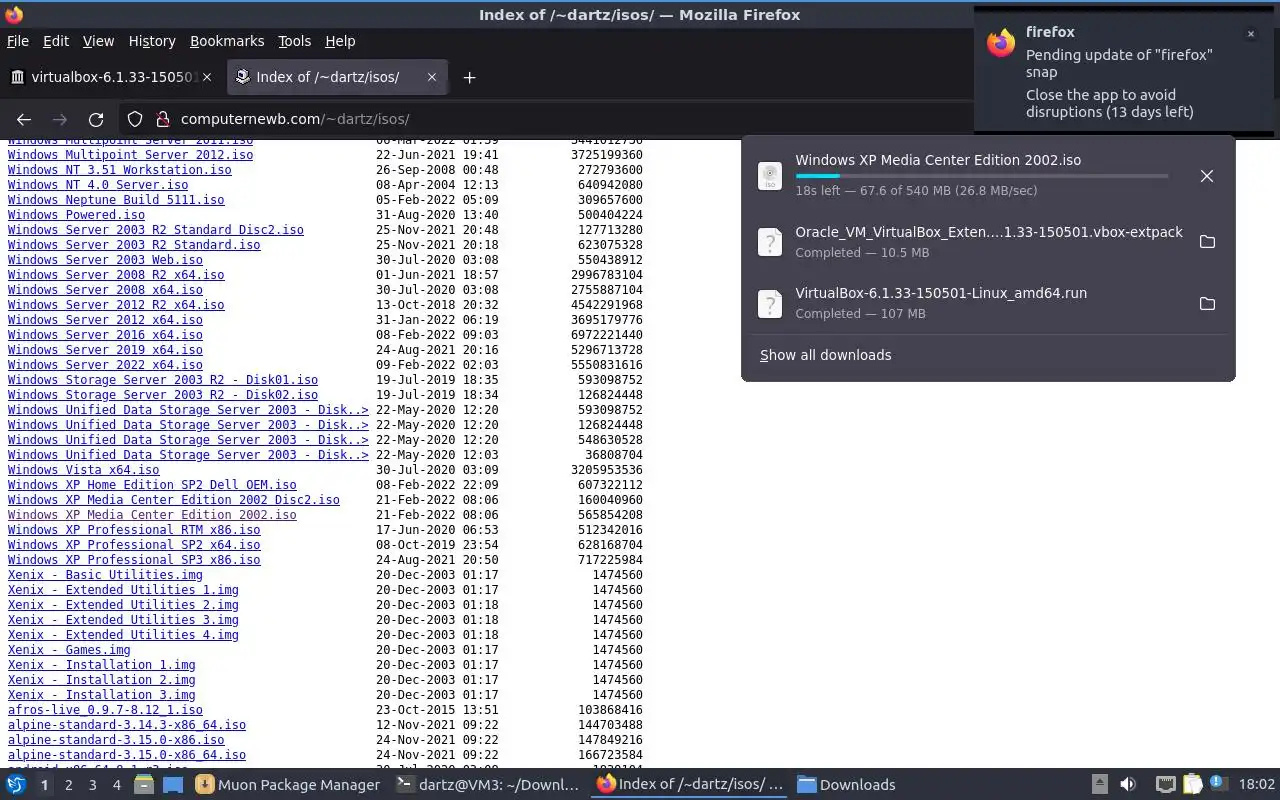Open the file manager launcher in taskbar
The image size is (1280, 800).
point(144,785)
